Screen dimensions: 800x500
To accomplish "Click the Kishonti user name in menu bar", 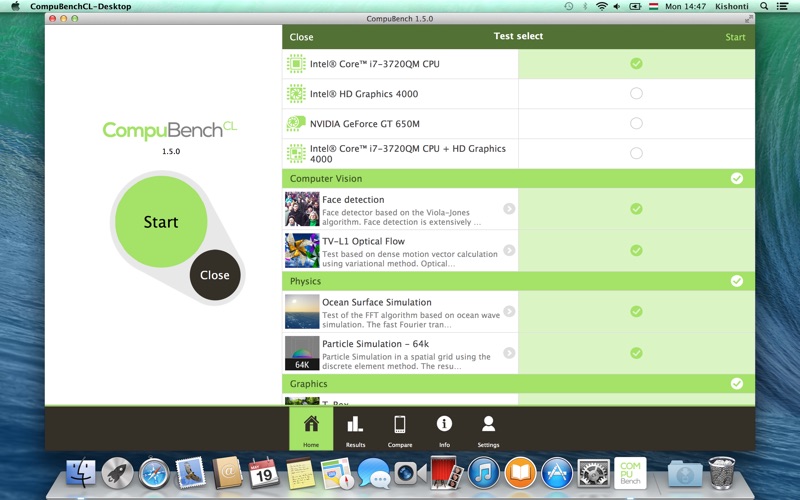I will (732, 6).
